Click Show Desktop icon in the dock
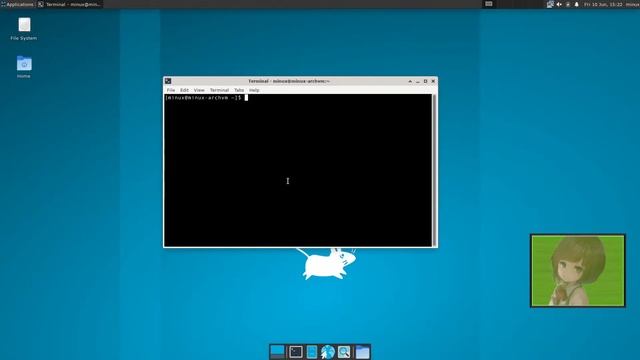 tap(277, 351)
